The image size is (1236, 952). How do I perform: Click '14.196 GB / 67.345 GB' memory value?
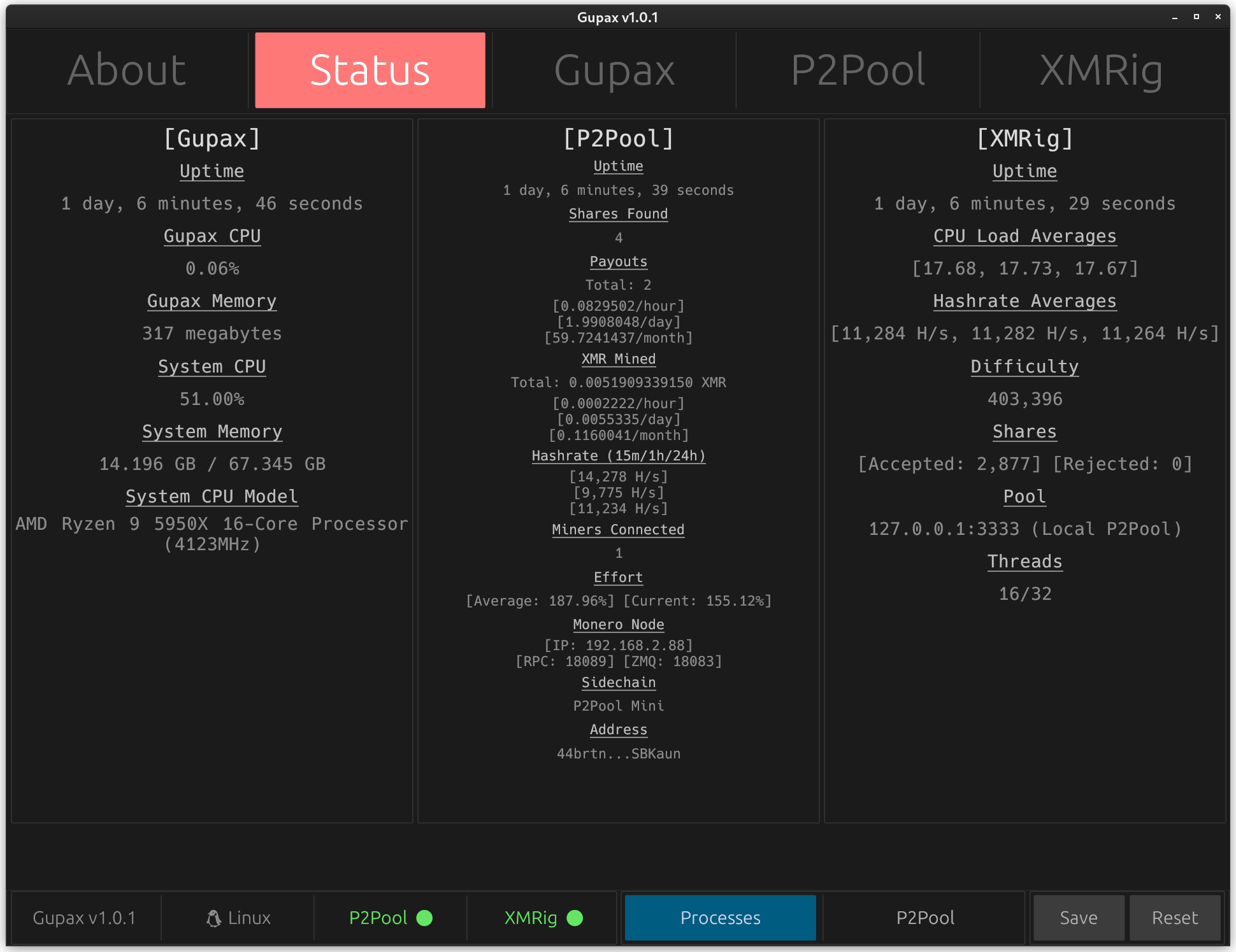point(212,464)
